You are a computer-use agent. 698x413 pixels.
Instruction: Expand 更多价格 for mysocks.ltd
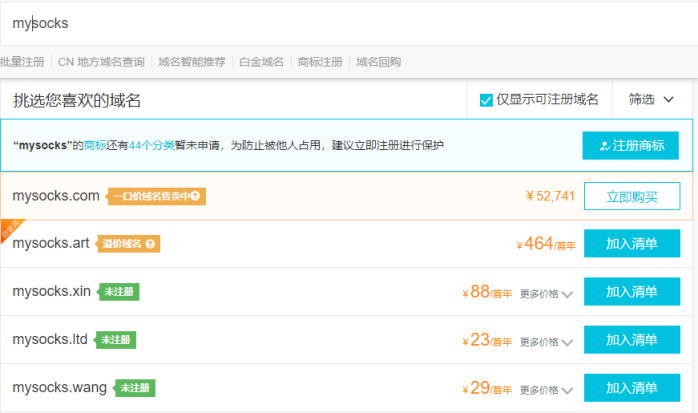click(546, 342)
